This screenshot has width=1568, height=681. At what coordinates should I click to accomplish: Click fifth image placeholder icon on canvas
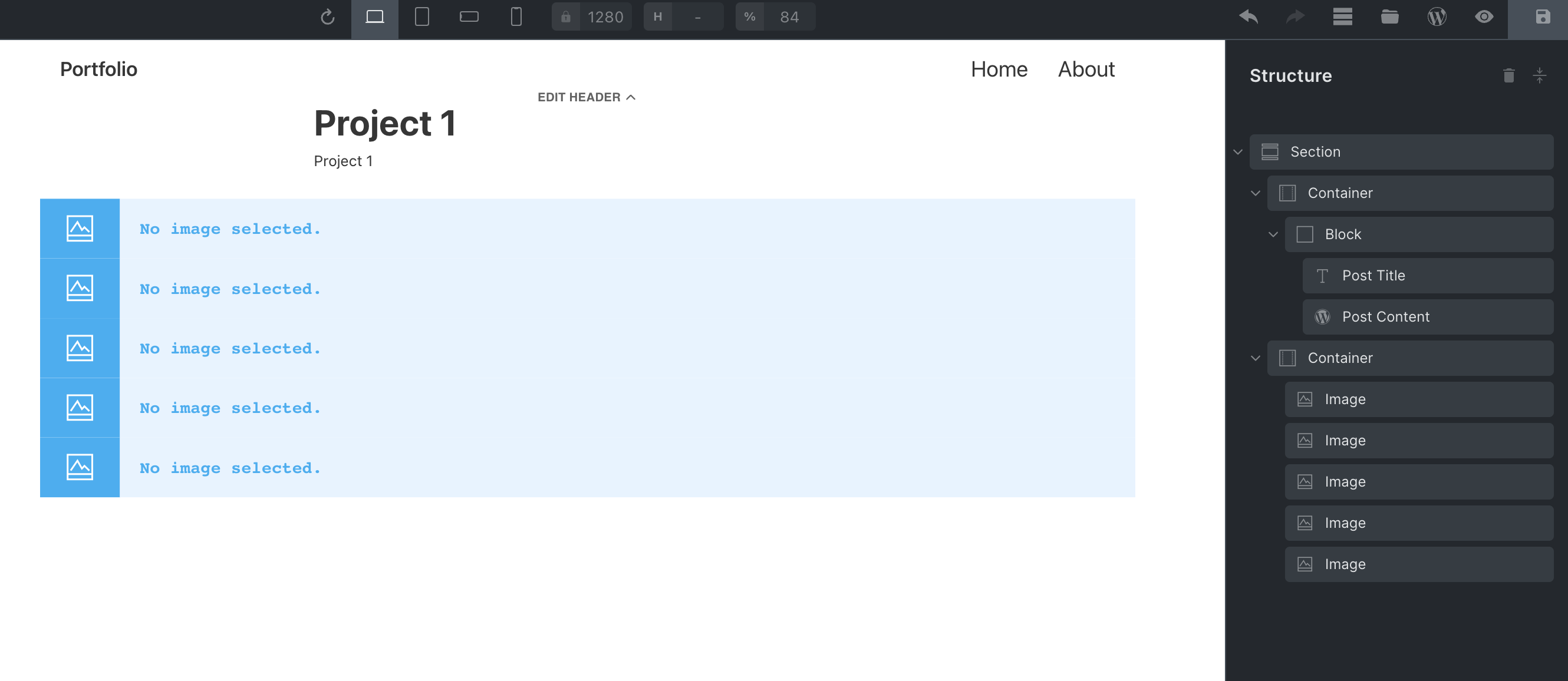coord(80,467)
